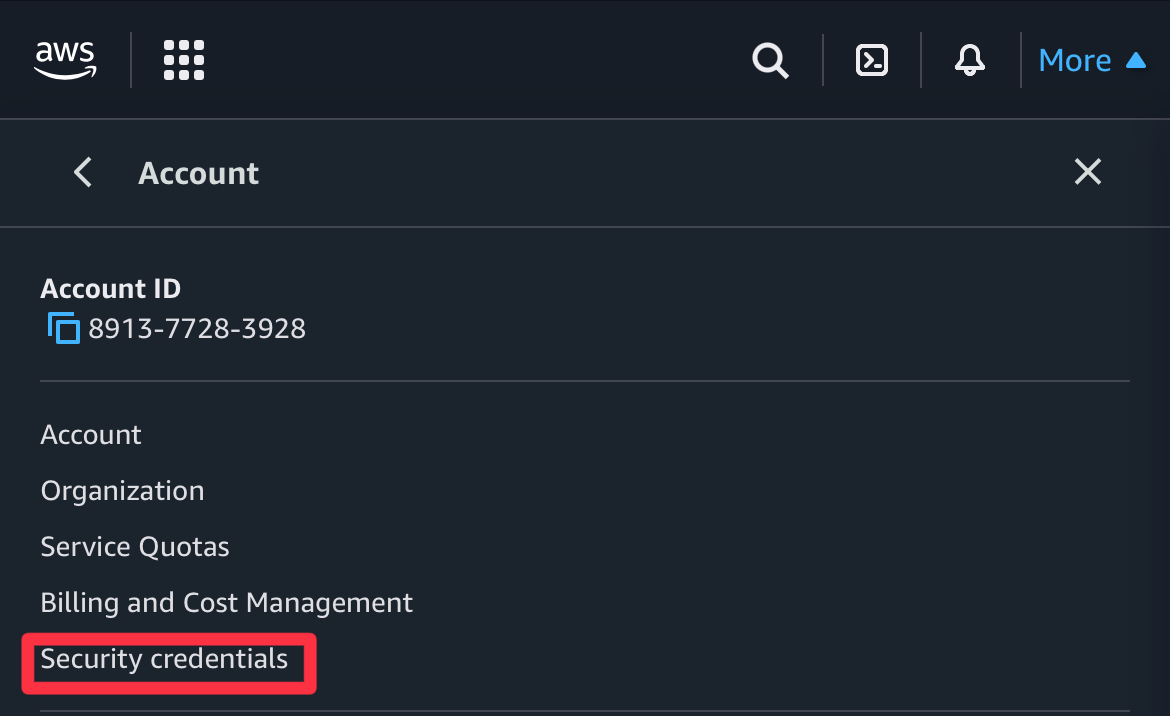The image size is (1170, 716).
Task: Go back using the left chevron
Action: [83, 172]
